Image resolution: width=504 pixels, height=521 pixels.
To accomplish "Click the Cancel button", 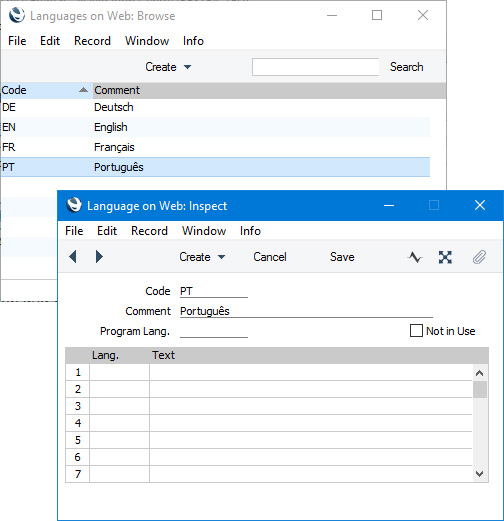I will pyautogui.click(x=270, y=257).
